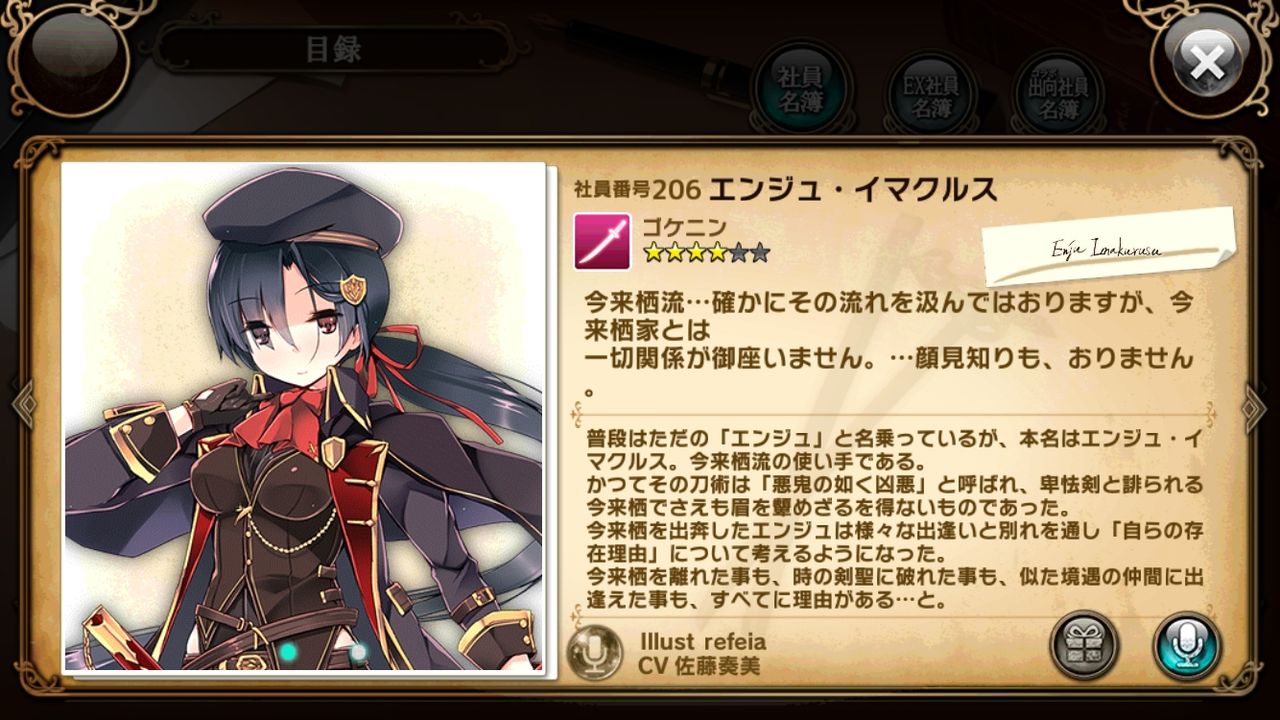Close the catalog with the X button
Viewport: 1280px width, 720px height.
(x=1207, y=62)
